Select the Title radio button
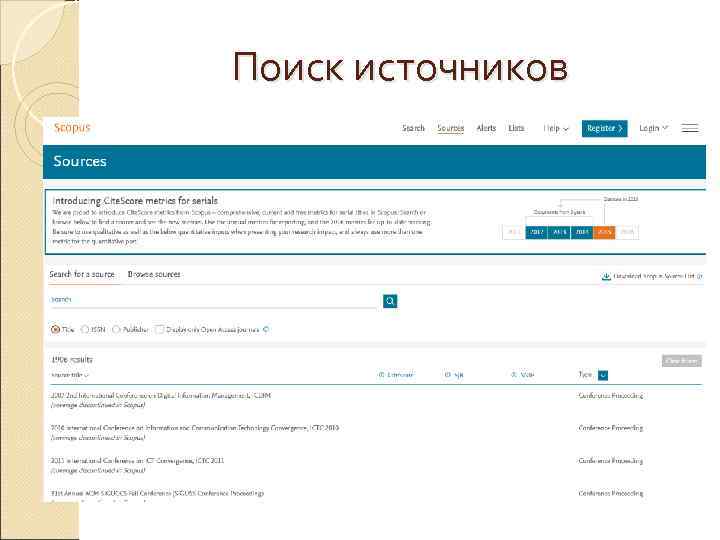The image size is (720, 540). click(55, 330)
